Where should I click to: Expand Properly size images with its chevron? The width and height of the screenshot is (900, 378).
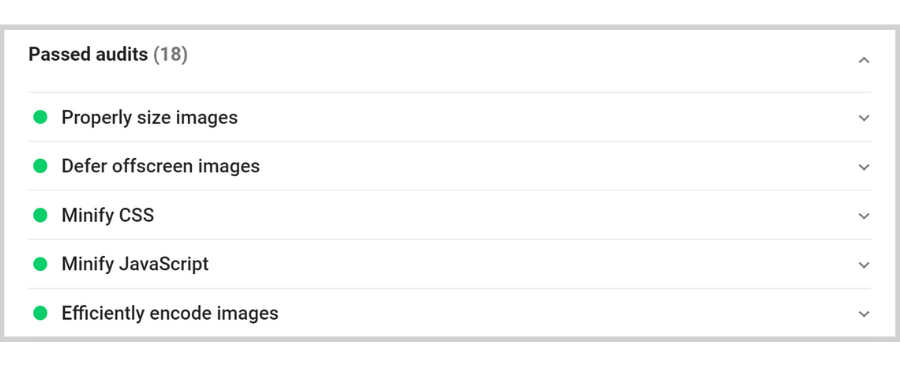864,118
